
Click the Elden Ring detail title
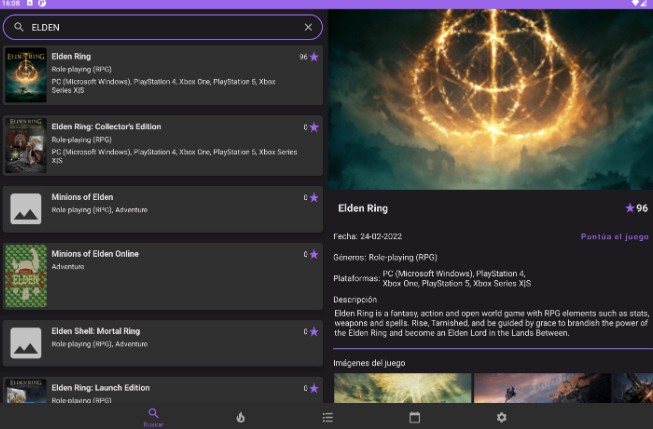coord(363,208)
